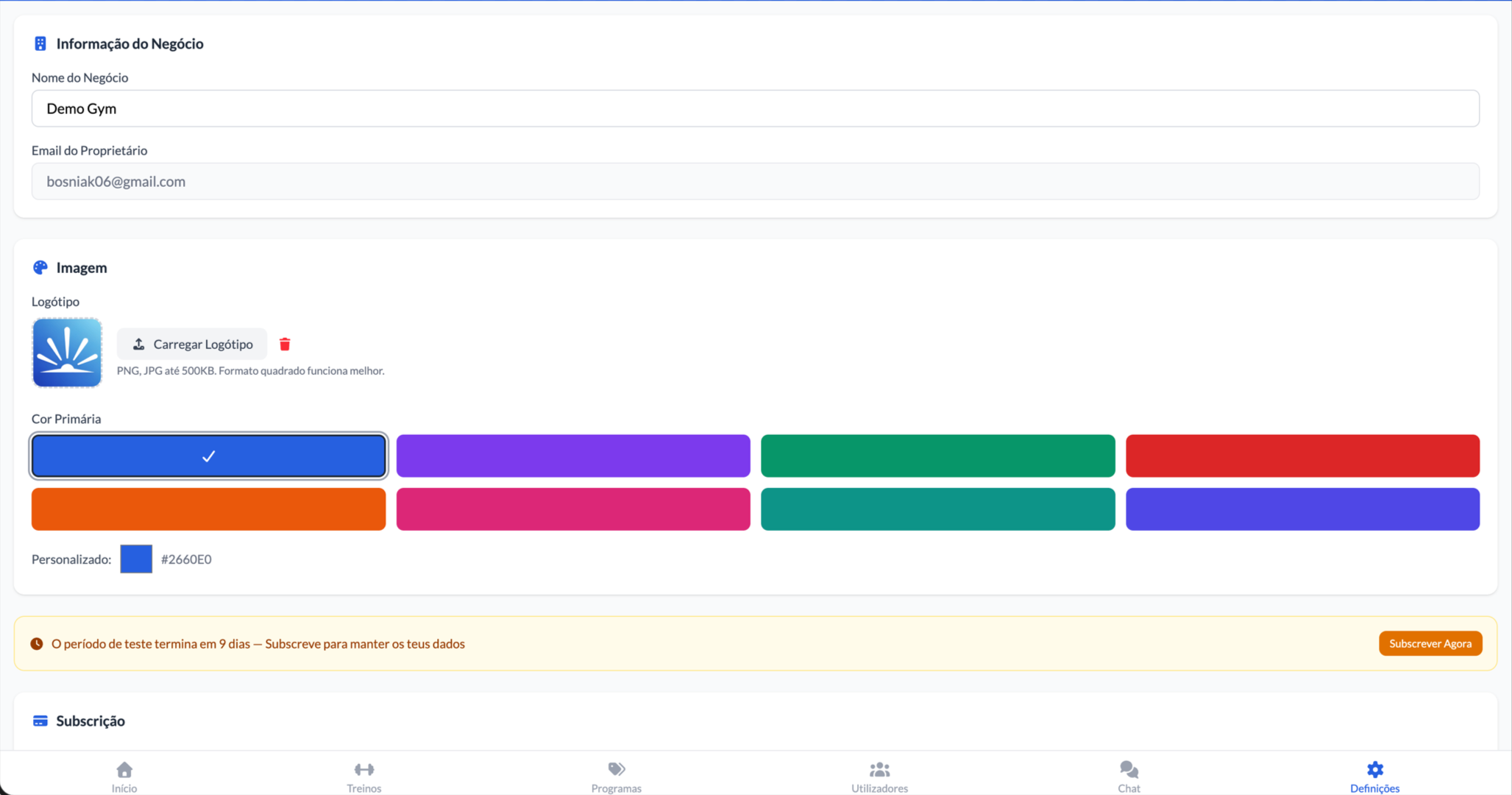1512x795 pixels.
Task: Choose the purple primary color swatch
Action: click(573, 456)
